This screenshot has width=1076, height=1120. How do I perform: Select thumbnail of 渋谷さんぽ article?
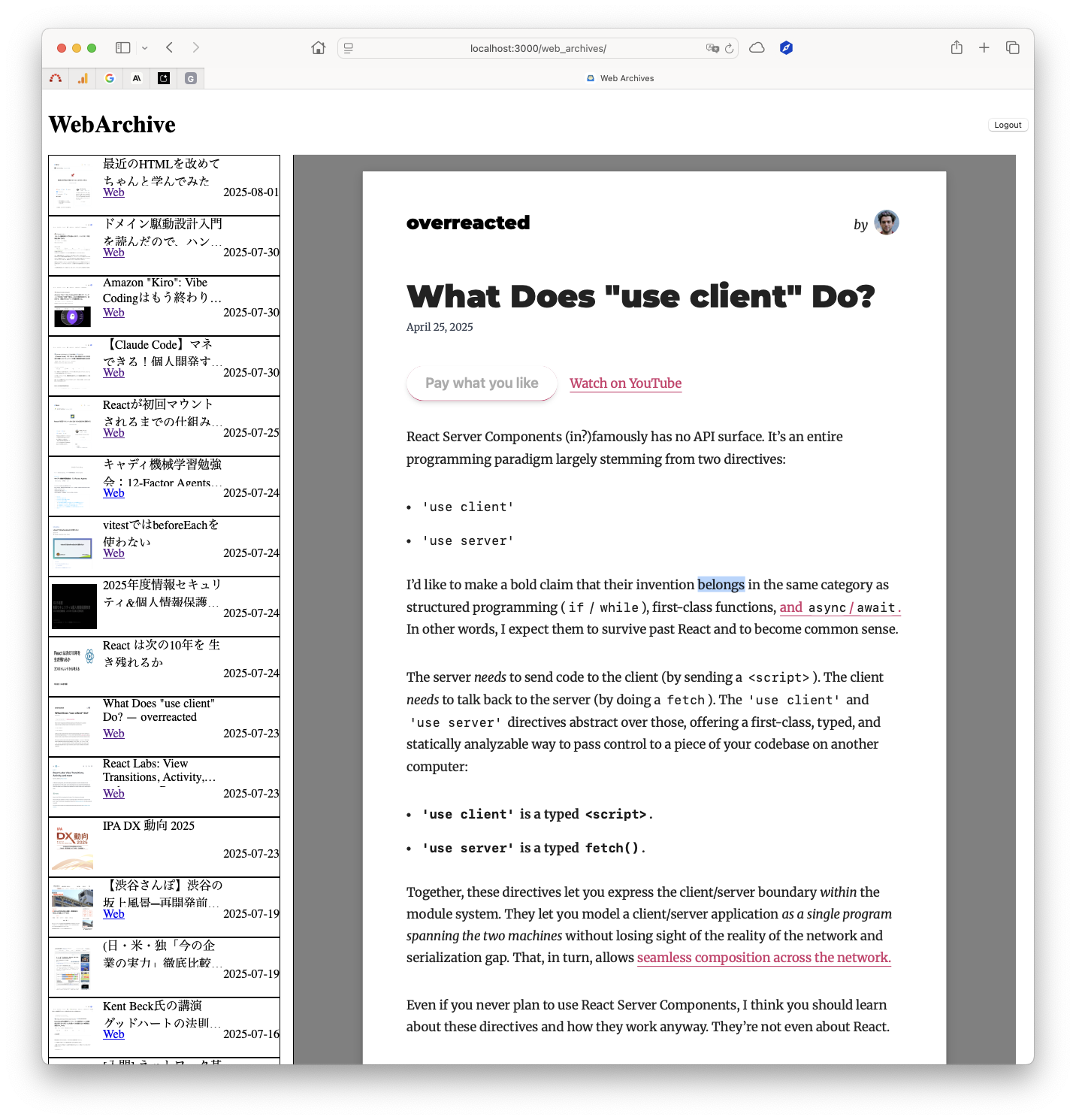click(74, 907)
